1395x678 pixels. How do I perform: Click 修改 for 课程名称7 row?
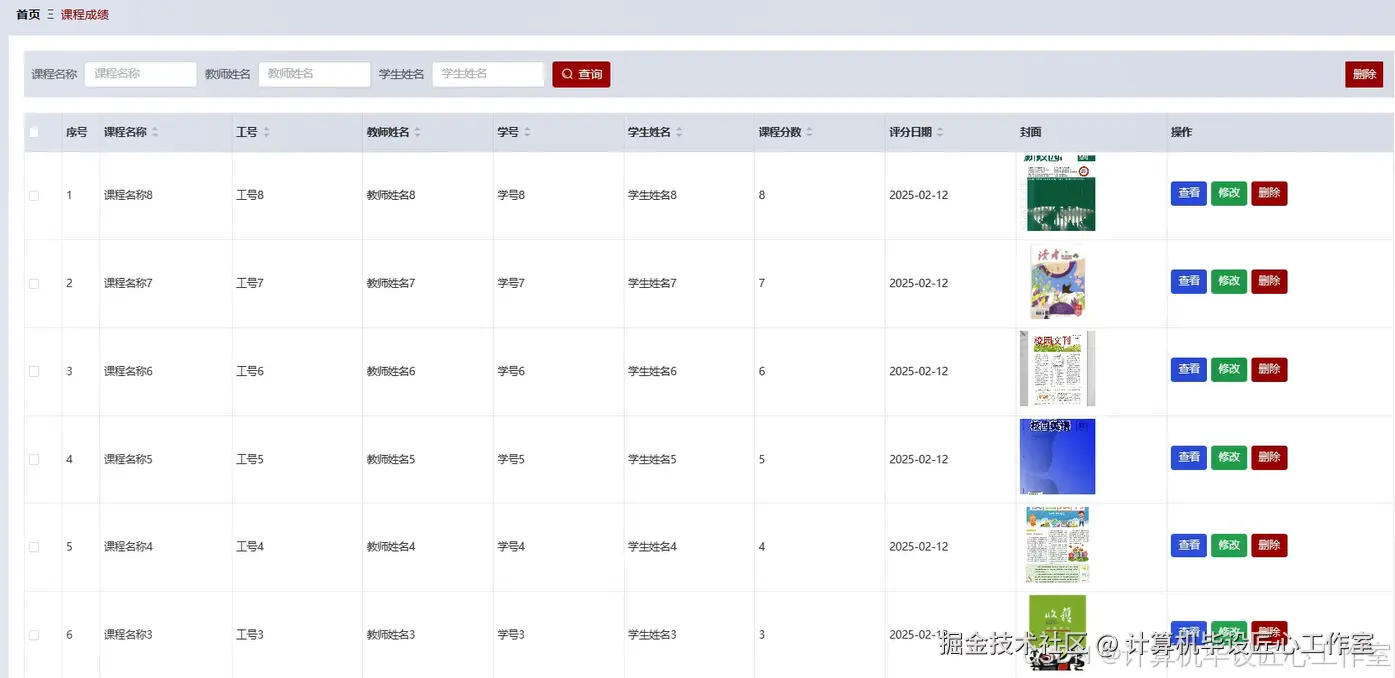pos(1229,281)
